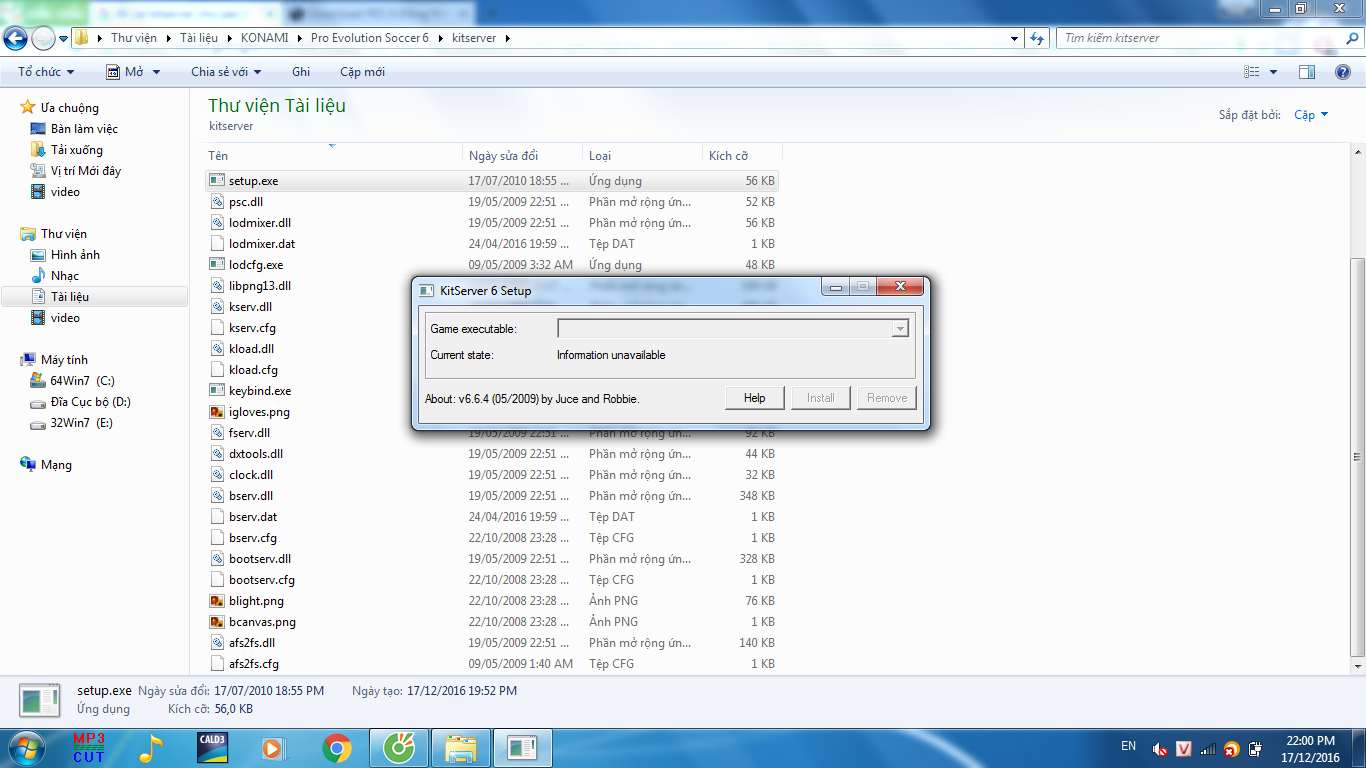
Task: Expand kitserver breadcrumb arrow
Action: click(507, 38)
